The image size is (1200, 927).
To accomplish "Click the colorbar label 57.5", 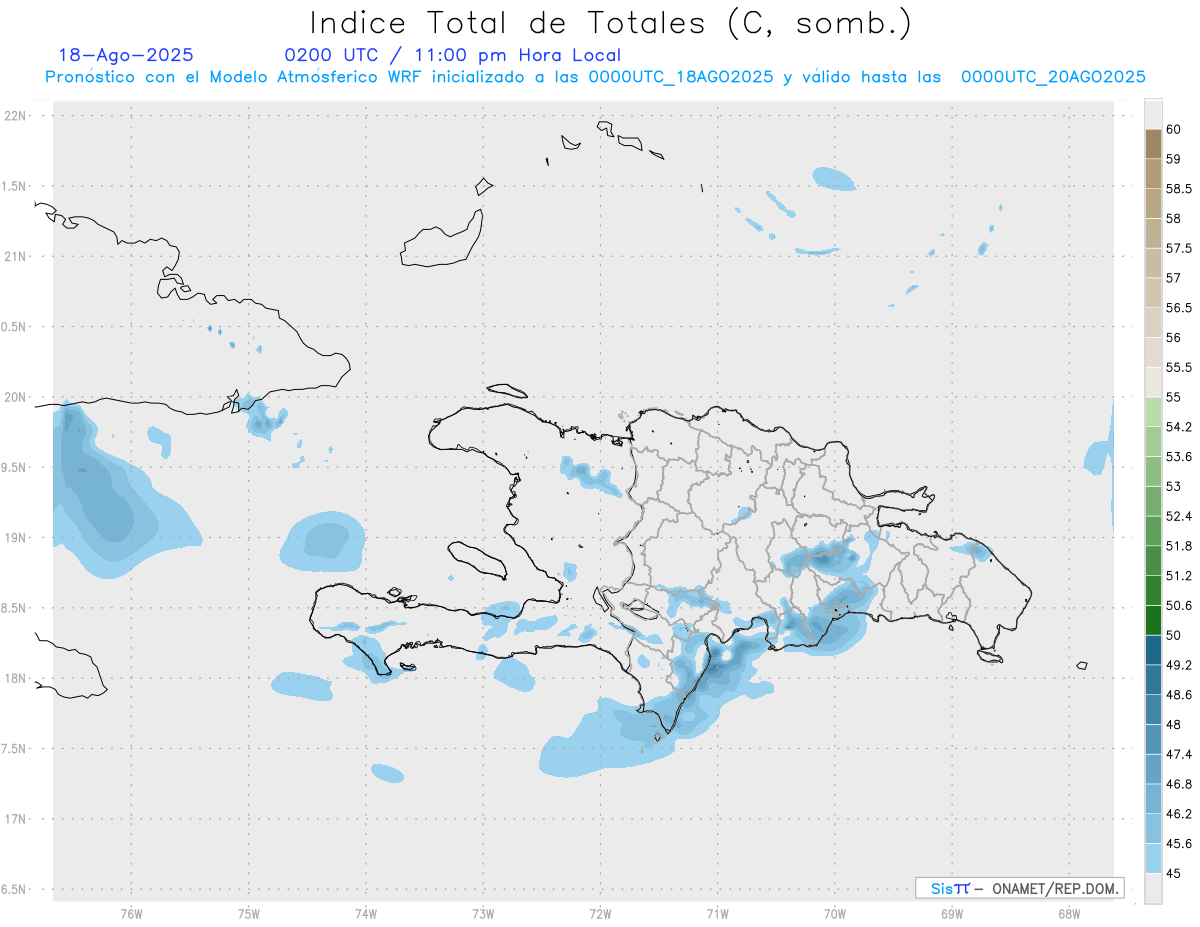I will tap(1178, 248).
